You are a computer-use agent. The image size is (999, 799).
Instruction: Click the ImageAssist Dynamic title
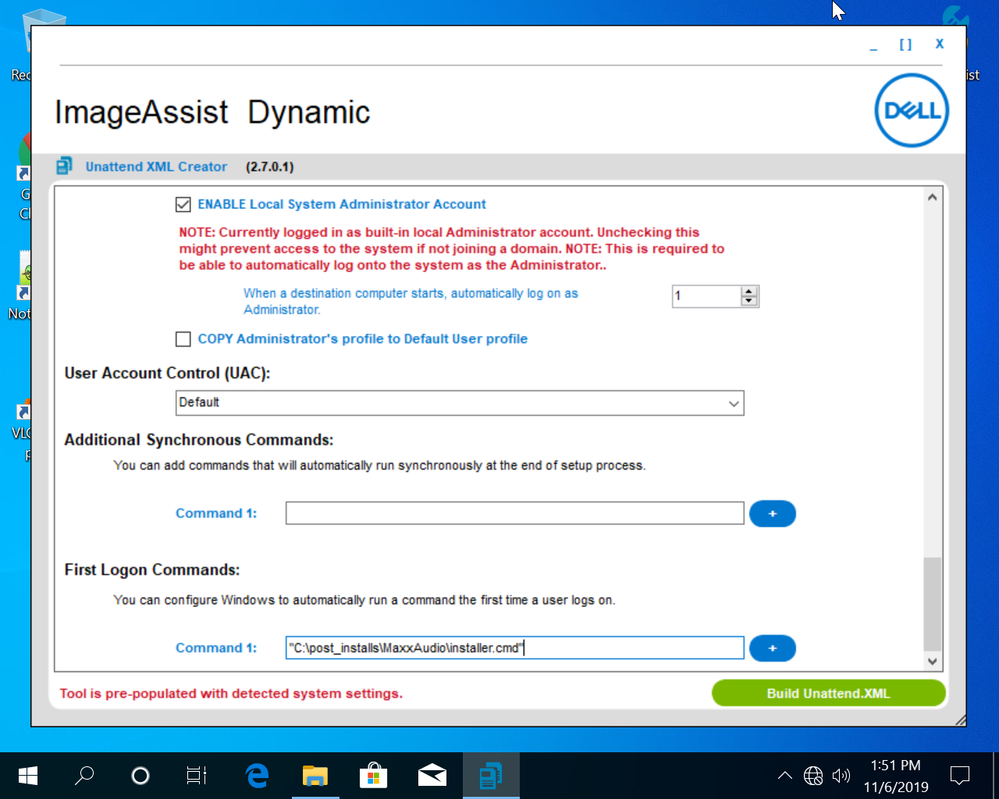(212, 112)
